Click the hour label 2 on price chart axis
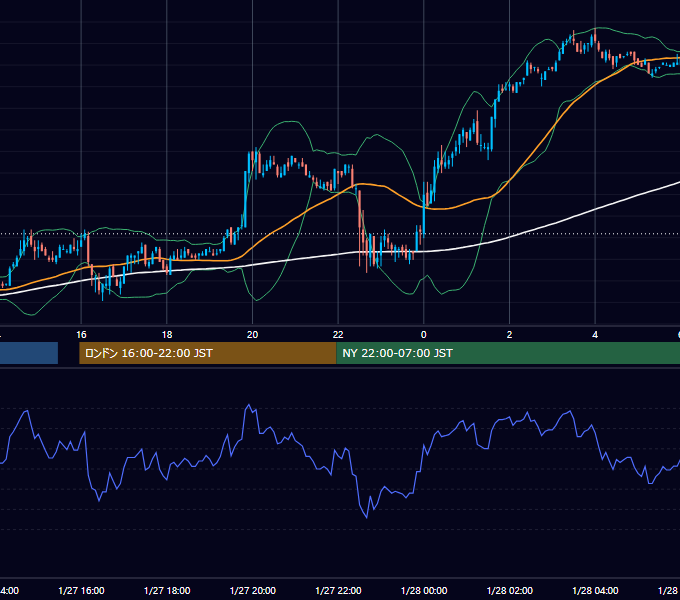Screen dimensions: 680x600 pyautogui.click(x=509, y=335)
